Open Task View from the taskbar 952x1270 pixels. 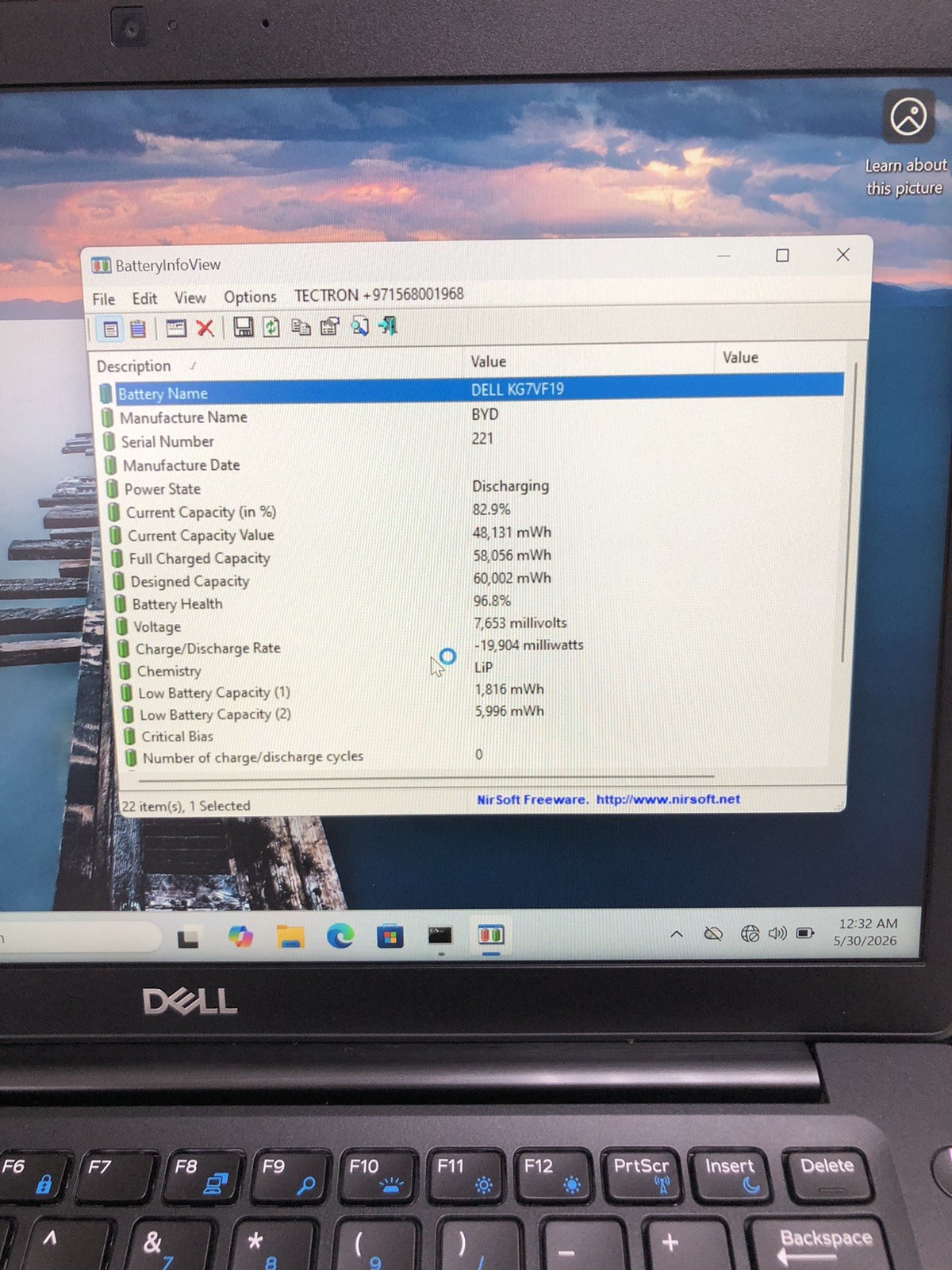189,938
